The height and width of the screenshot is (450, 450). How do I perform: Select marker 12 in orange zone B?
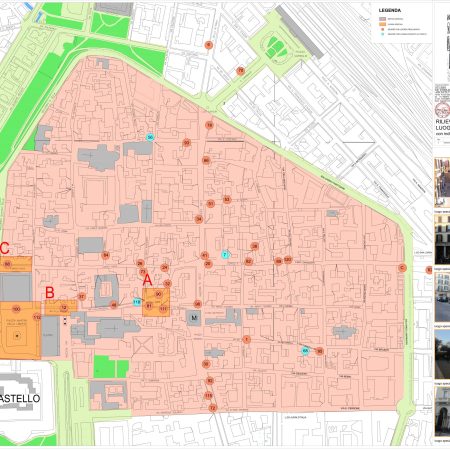pyautogui.click(x=64, y=308)
